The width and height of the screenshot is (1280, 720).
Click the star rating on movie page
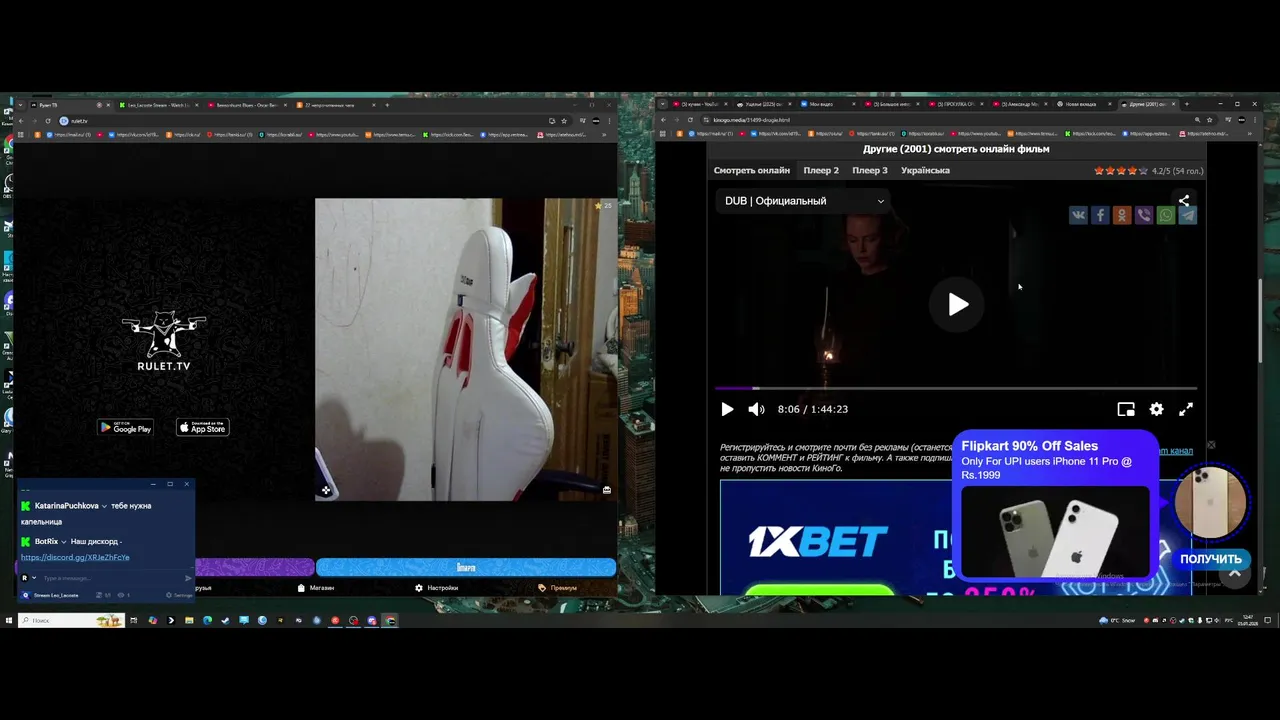click(x=1121, y=171)
